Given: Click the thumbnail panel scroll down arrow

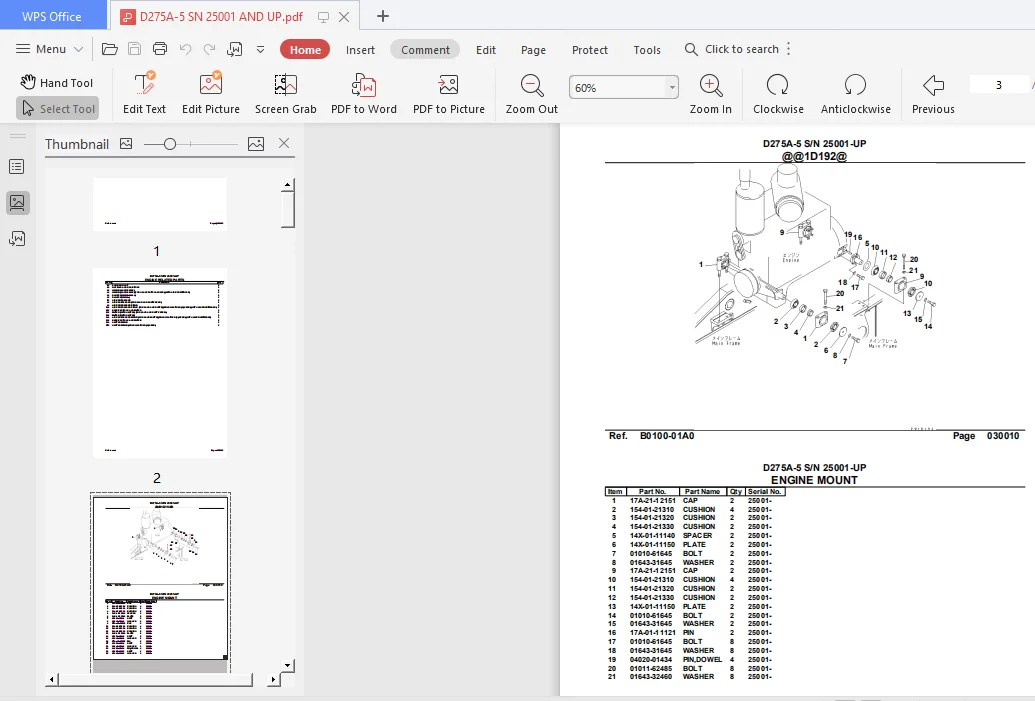Looking at the screenshot, I should [287, 665].
